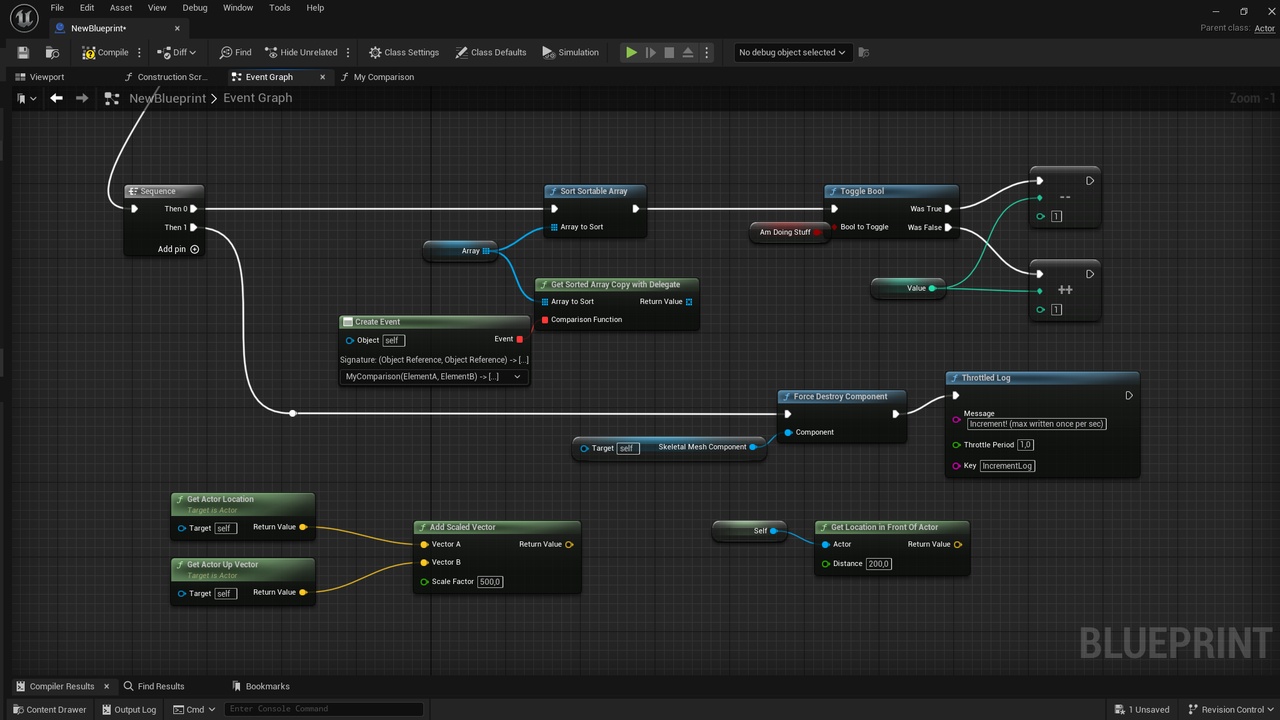
Task: Select the Sort Sortable Array node title
Action: pyautogui.click(x=594, y=191)
